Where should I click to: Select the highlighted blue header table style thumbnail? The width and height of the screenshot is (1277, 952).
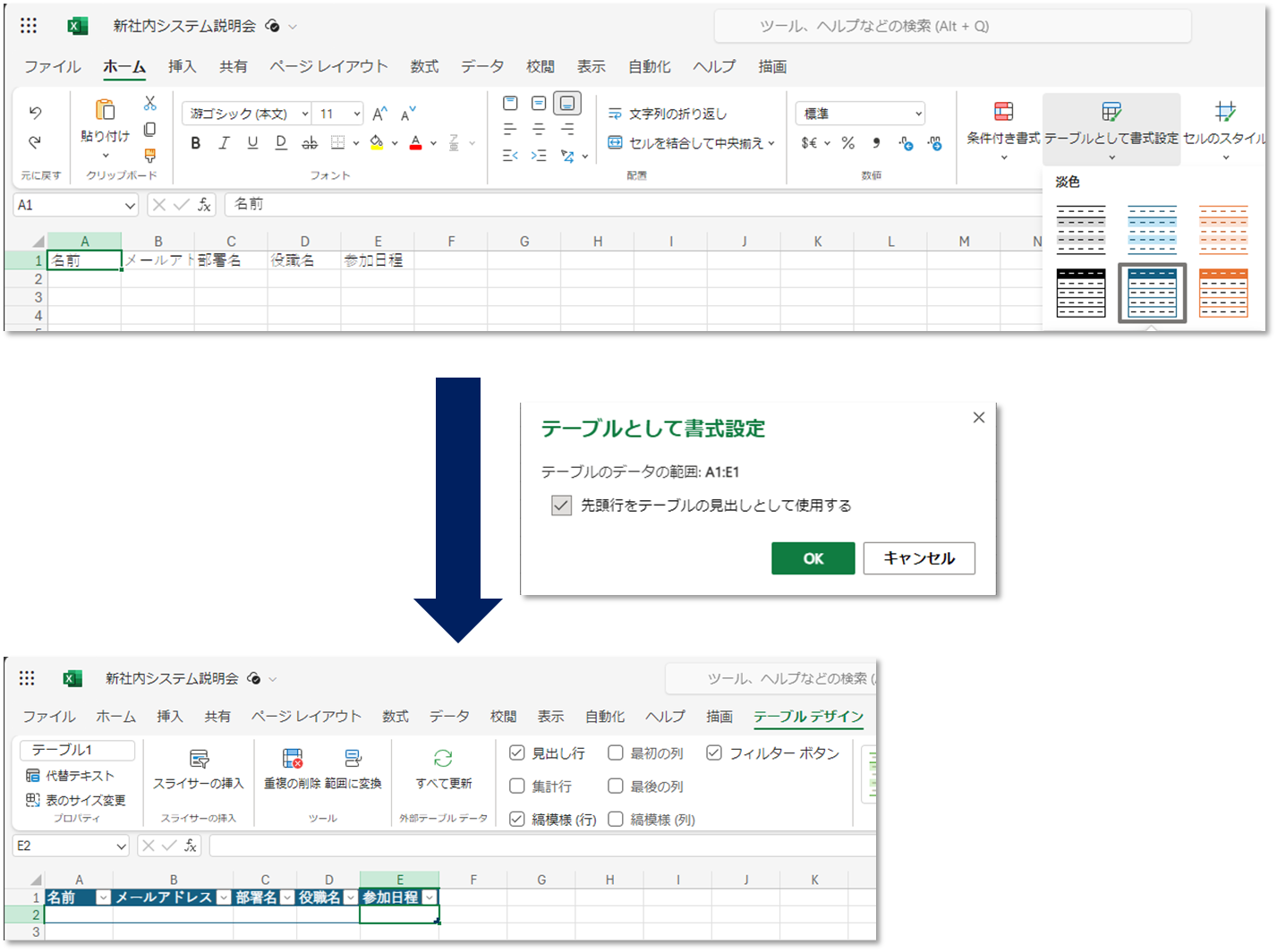pyautogui.click(x=1152, y=293)
